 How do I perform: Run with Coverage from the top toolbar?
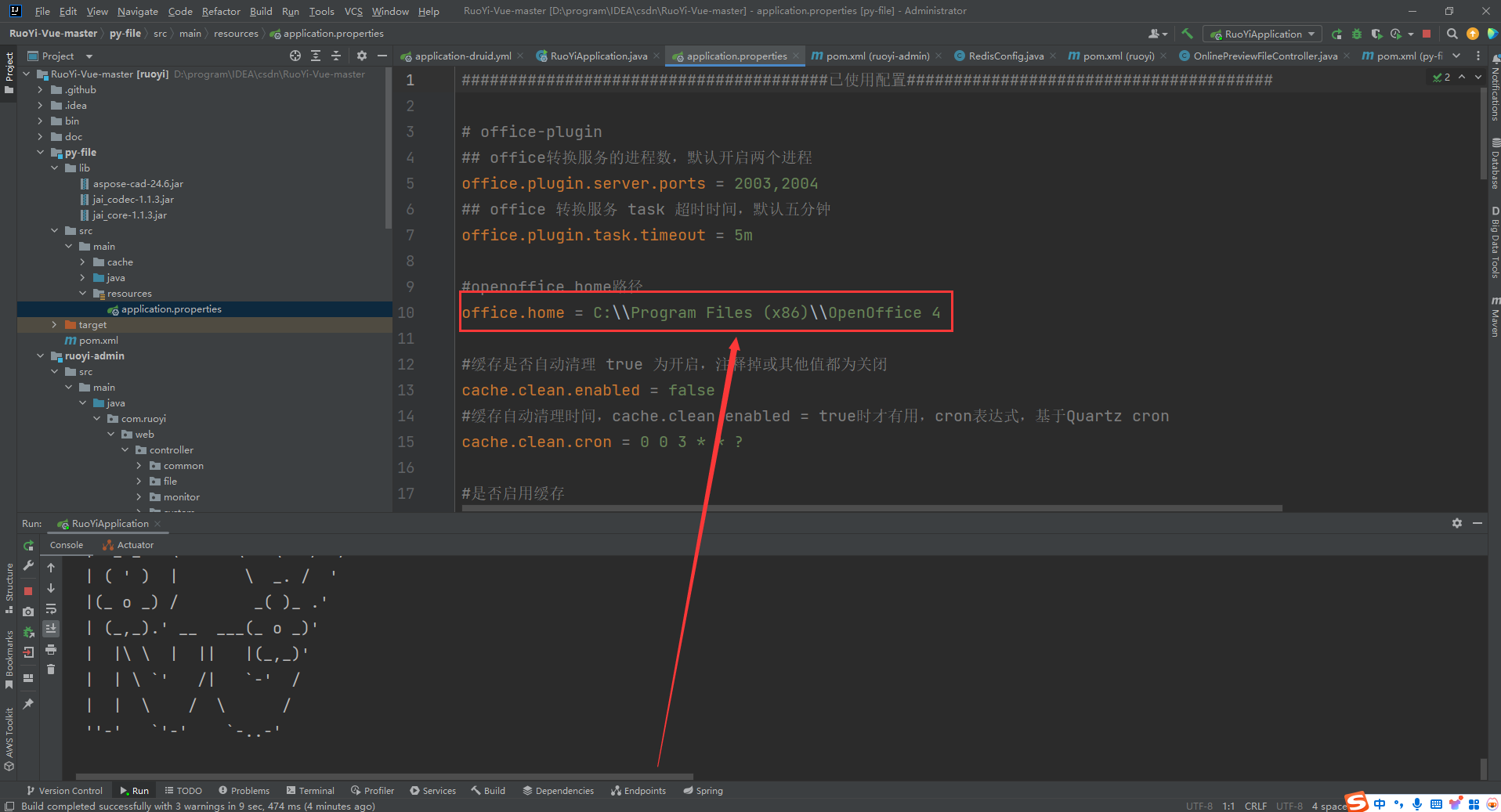coord(1376,34)
